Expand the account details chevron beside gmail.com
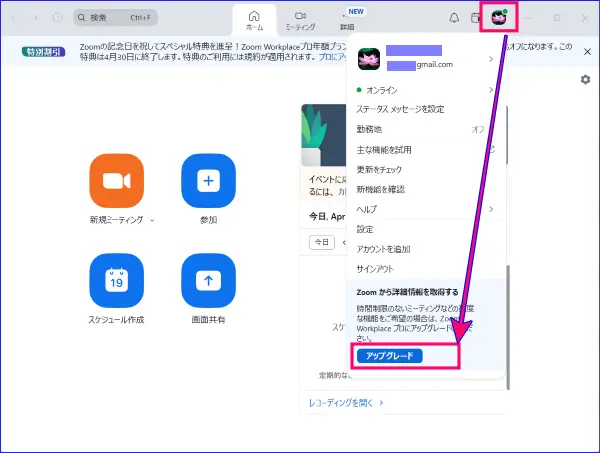This screenshot has width=600, height=453. 491,59
